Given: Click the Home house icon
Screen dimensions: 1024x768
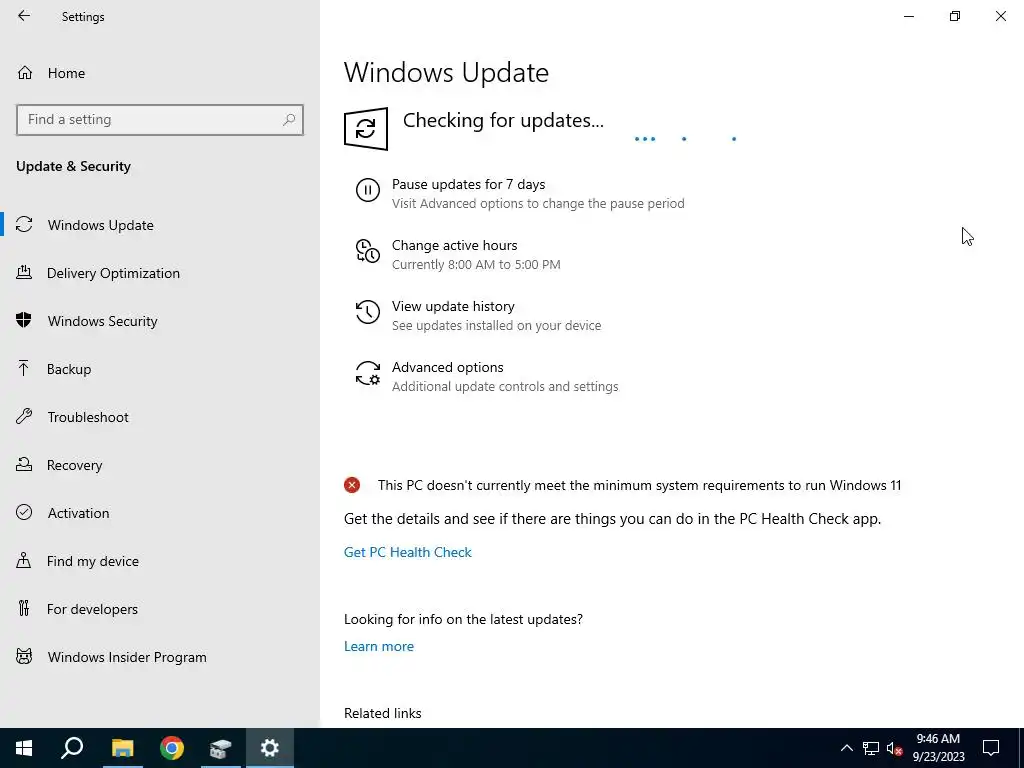Looking at the screenshot, I should click(x=25, y=72).
